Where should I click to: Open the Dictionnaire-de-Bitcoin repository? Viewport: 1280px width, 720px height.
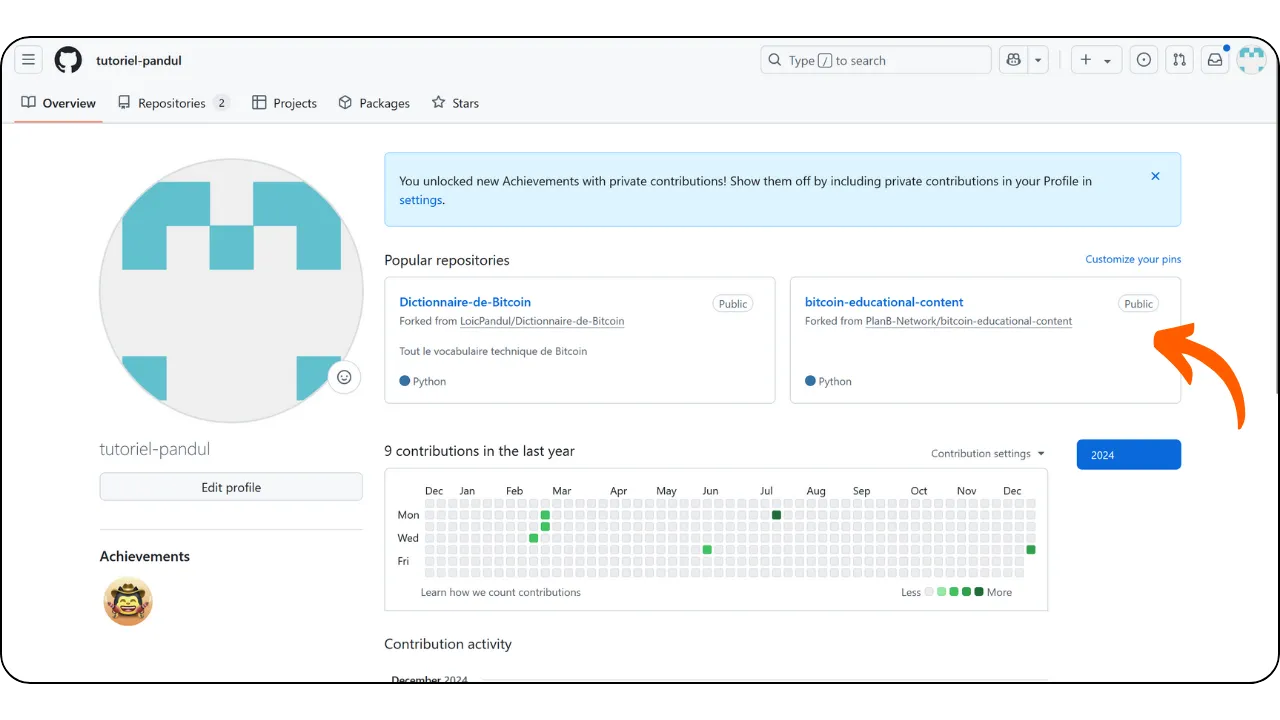[x=465, y=302]
